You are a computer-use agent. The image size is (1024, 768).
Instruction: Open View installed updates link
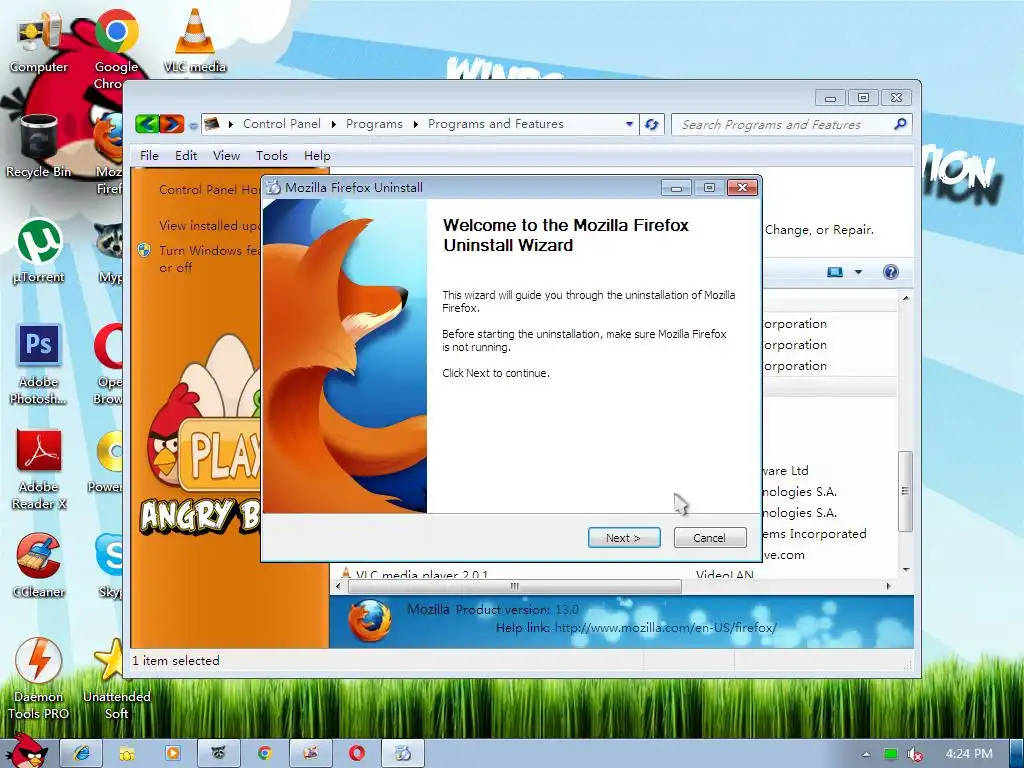[x=209, y=225]
